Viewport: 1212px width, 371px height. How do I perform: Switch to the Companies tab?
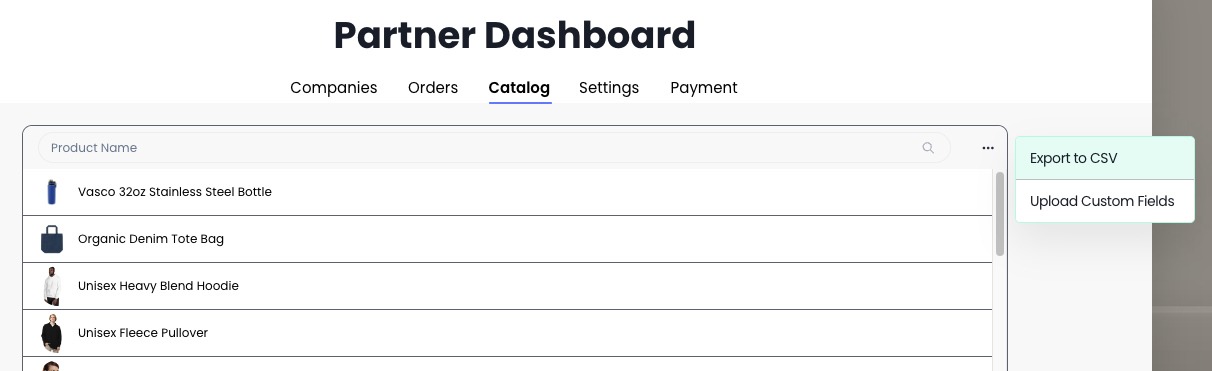click(334, 88)
